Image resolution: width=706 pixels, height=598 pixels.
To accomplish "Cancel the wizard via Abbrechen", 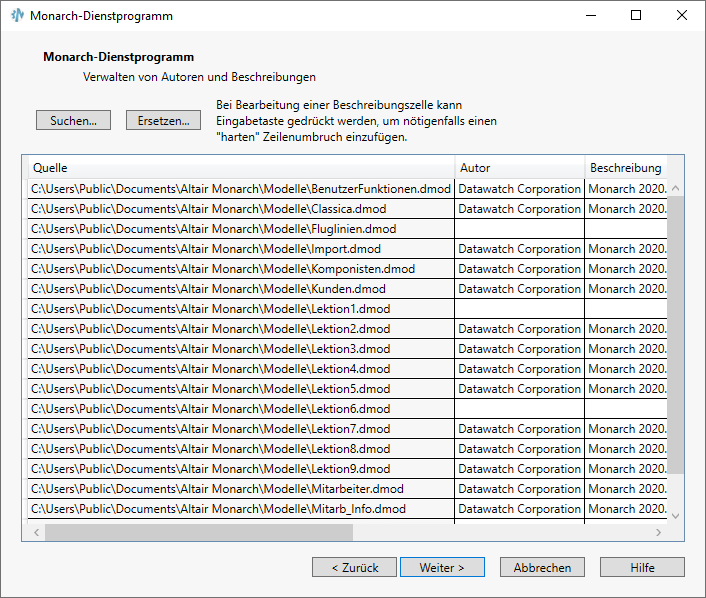I will click(542, 567).
